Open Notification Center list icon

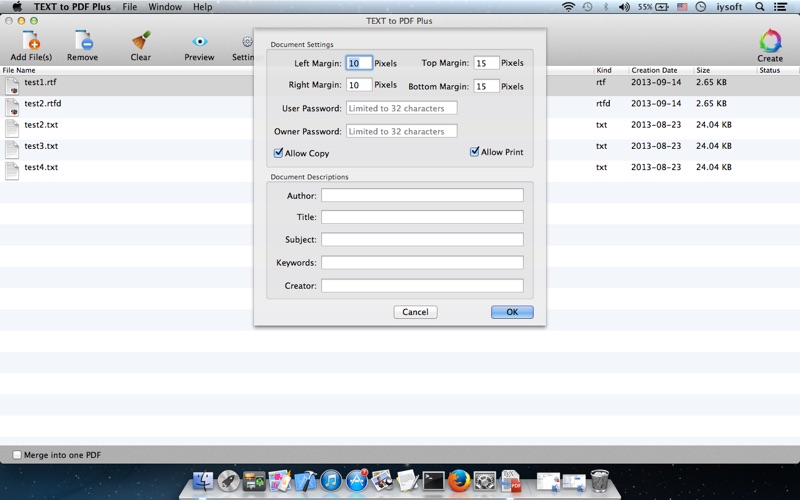click(x=780, y=7)
